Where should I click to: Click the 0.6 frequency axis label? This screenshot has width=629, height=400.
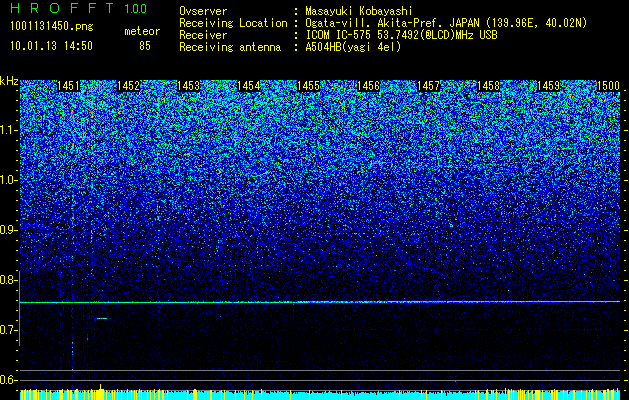coord(9,380)
